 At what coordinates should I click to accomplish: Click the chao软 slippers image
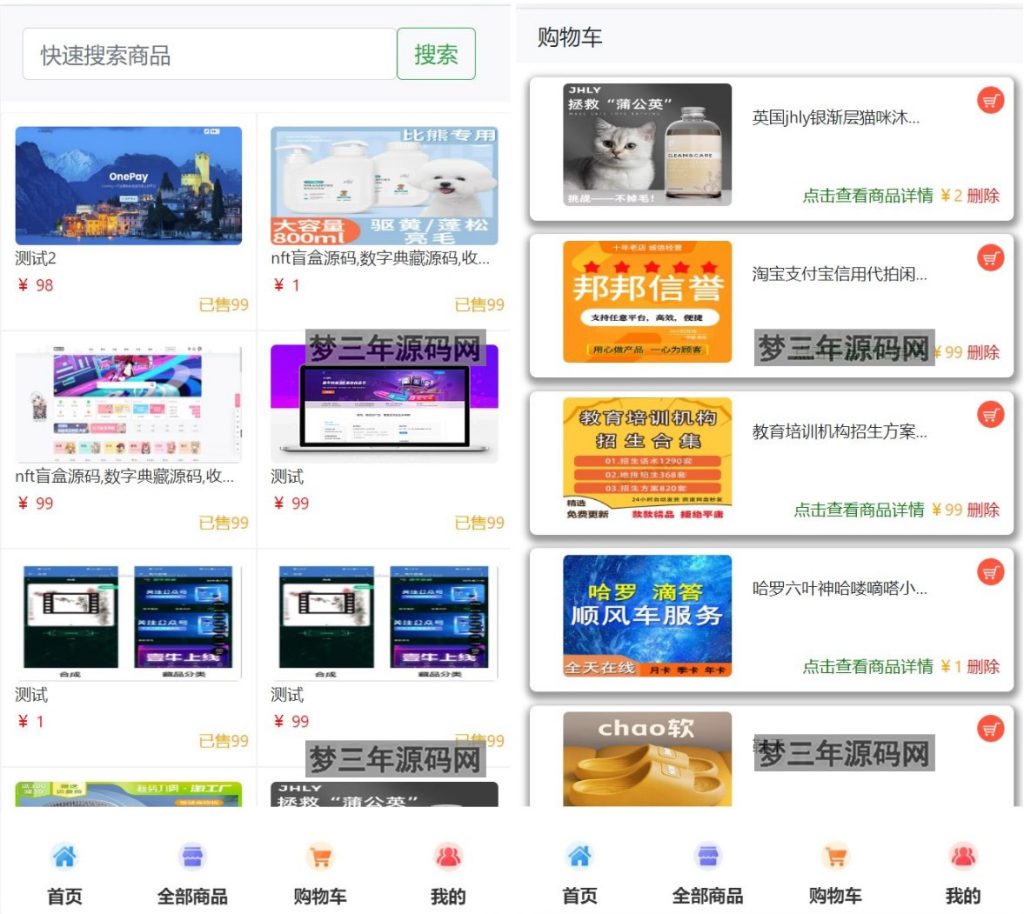647,759
